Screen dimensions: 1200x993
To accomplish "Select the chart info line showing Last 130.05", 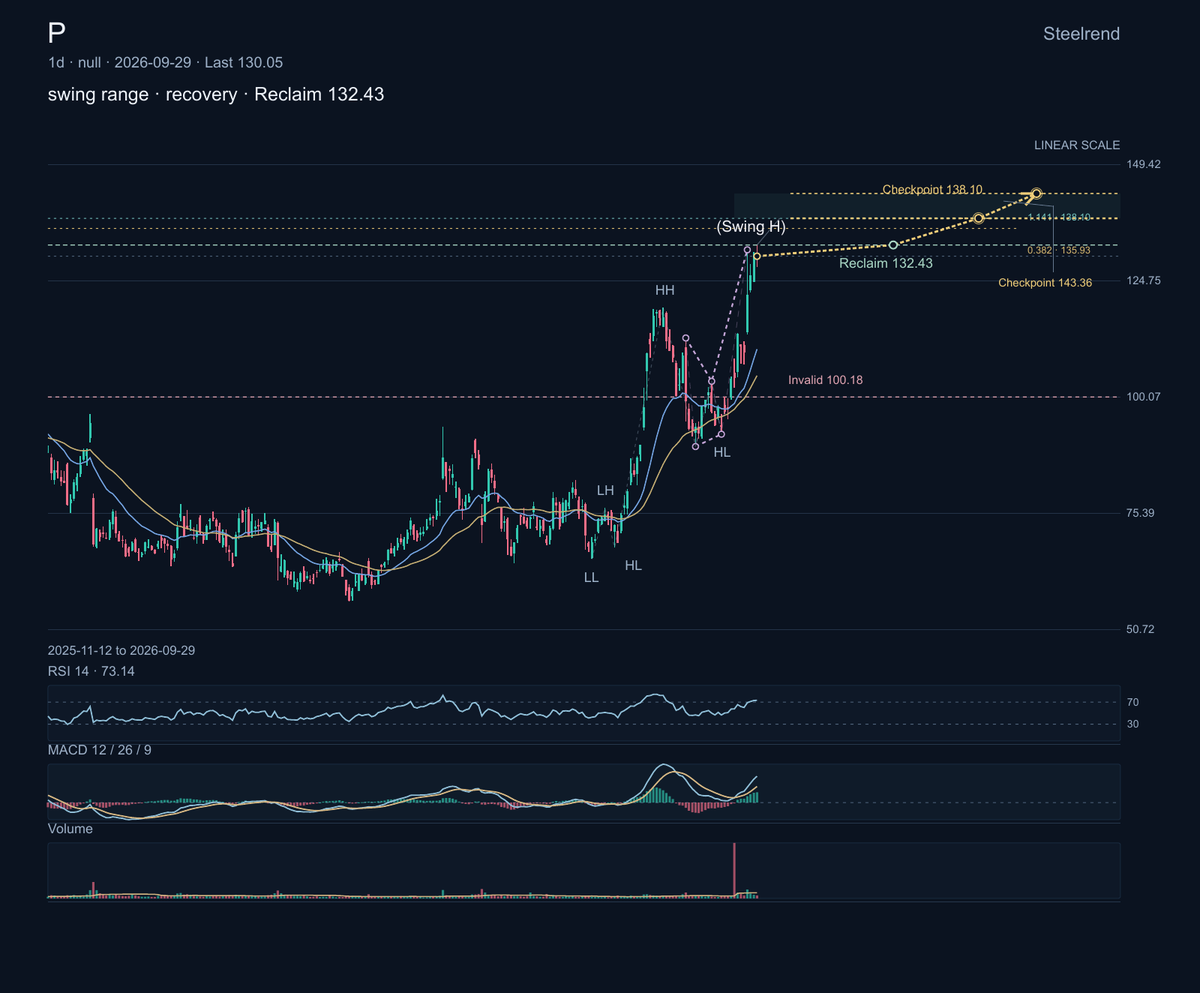I will pos(165,63).
